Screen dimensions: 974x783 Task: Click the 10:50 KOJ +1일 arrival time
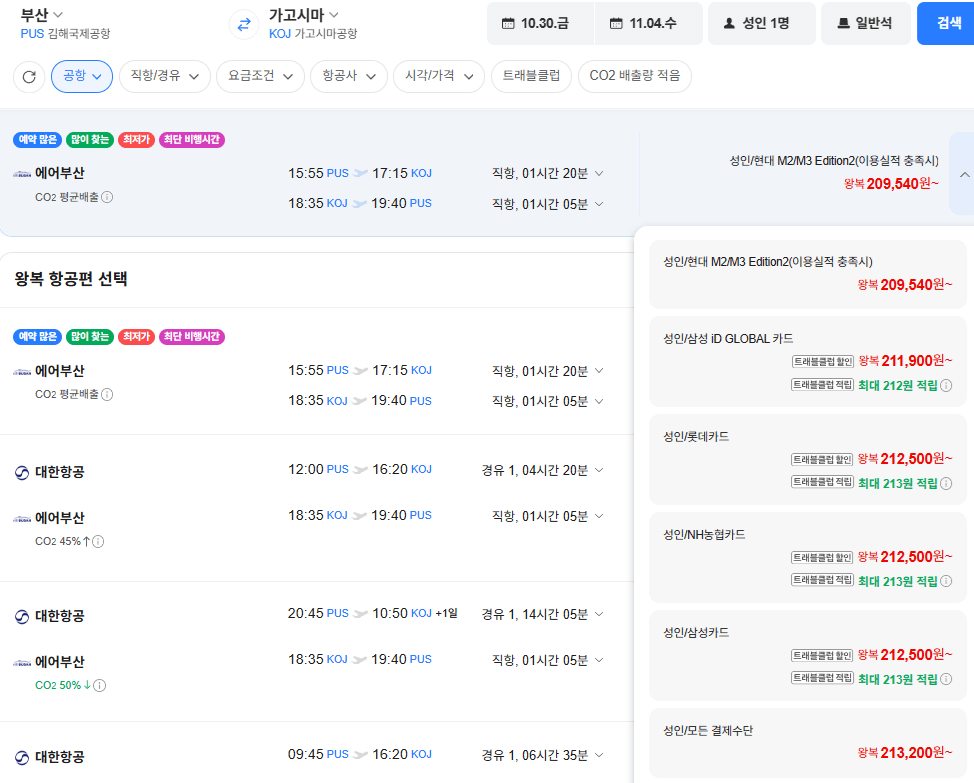(x=414, y=613)
